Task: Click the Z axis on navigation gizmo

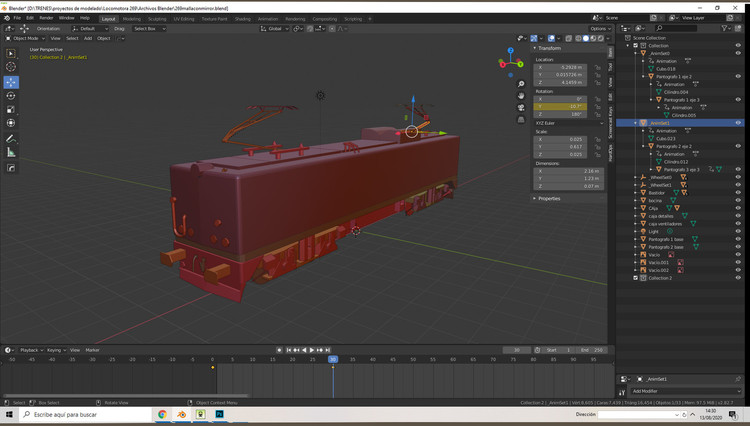Action: click(x=510, y=50)
